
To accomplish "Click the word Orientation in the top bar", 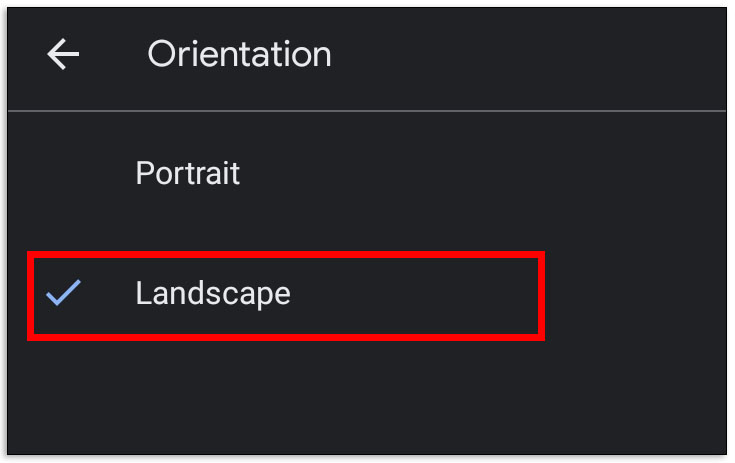I will tap(239, 54).
